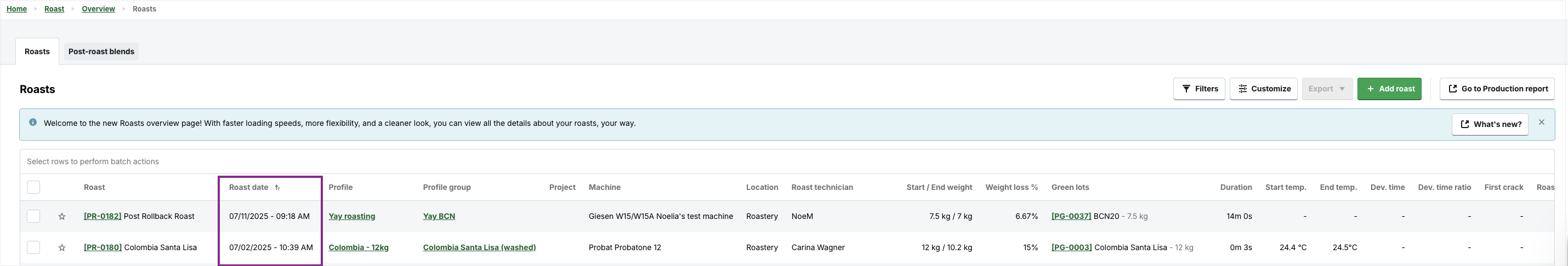1568x266 pixels.
Task: Click Giesen W15/W15A Noelia's test machine cell
Action: pos(661,216)
